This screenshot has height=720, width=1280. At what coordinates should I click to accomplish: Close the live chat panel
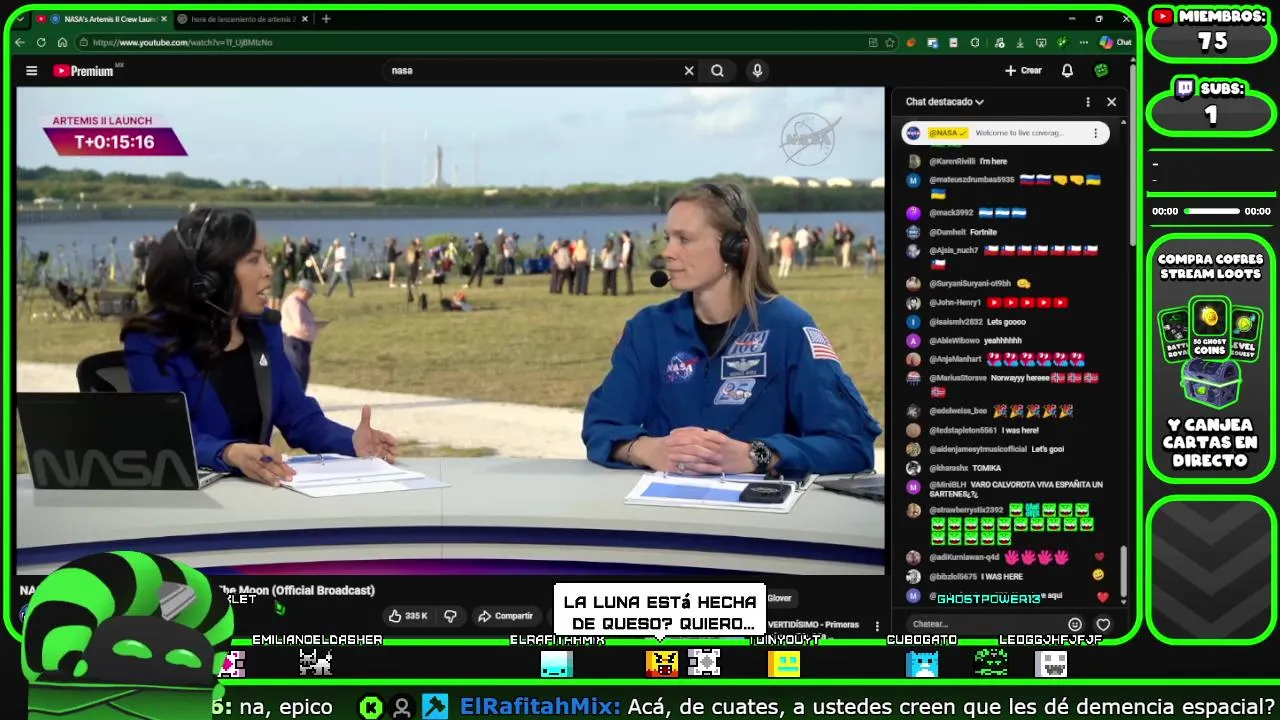pos(1111,102)
